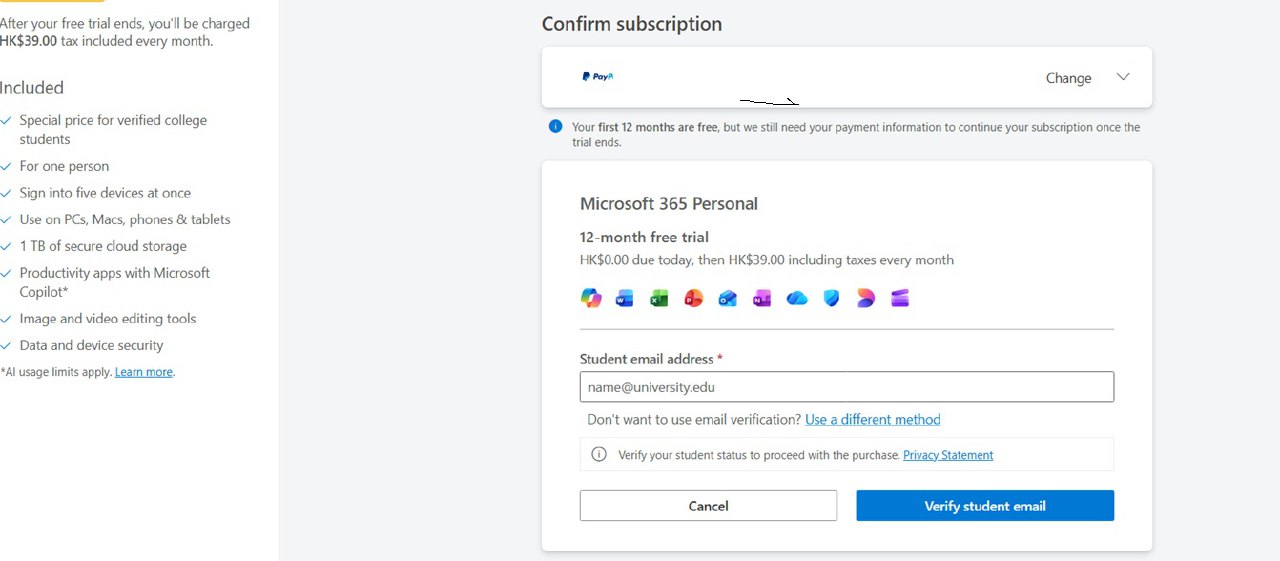Image resolution: width=1280 pixels, height=561 pixels.
Task: Click the Clipchamp app icon
Action: click(900, 298)
